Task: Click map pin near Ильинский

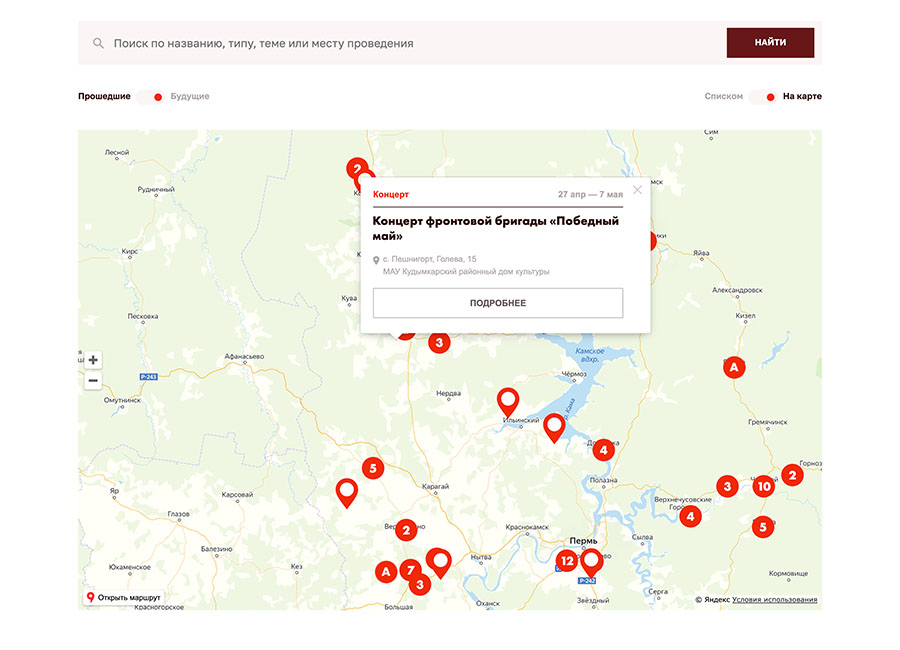Action: pos(508,400)
